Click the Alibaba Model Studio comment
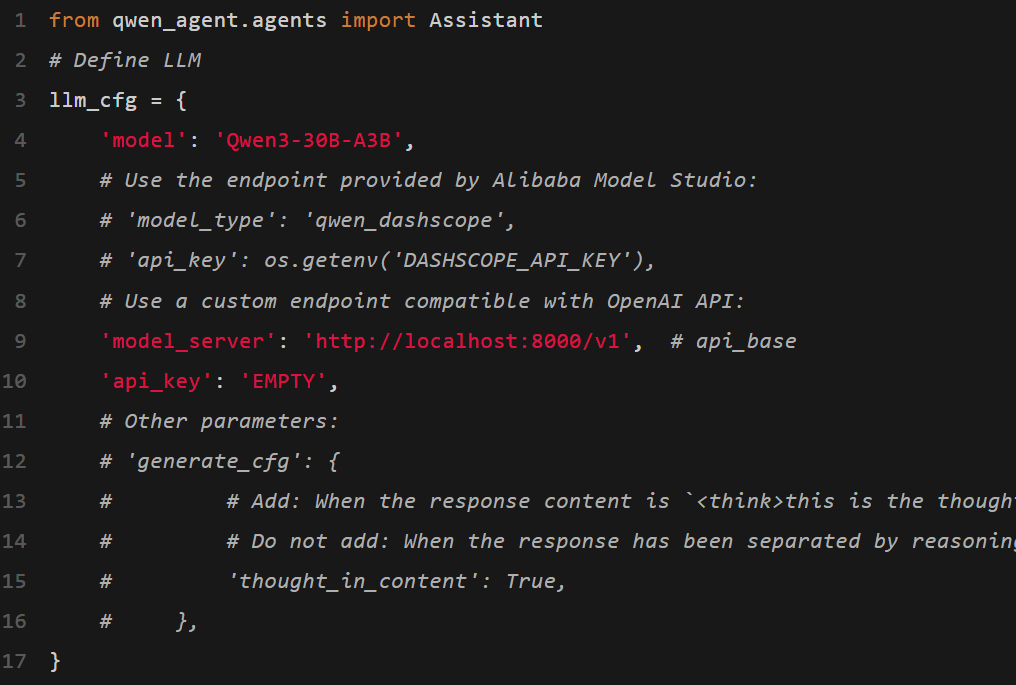1016x685 pixels. (x=429, y=180)
